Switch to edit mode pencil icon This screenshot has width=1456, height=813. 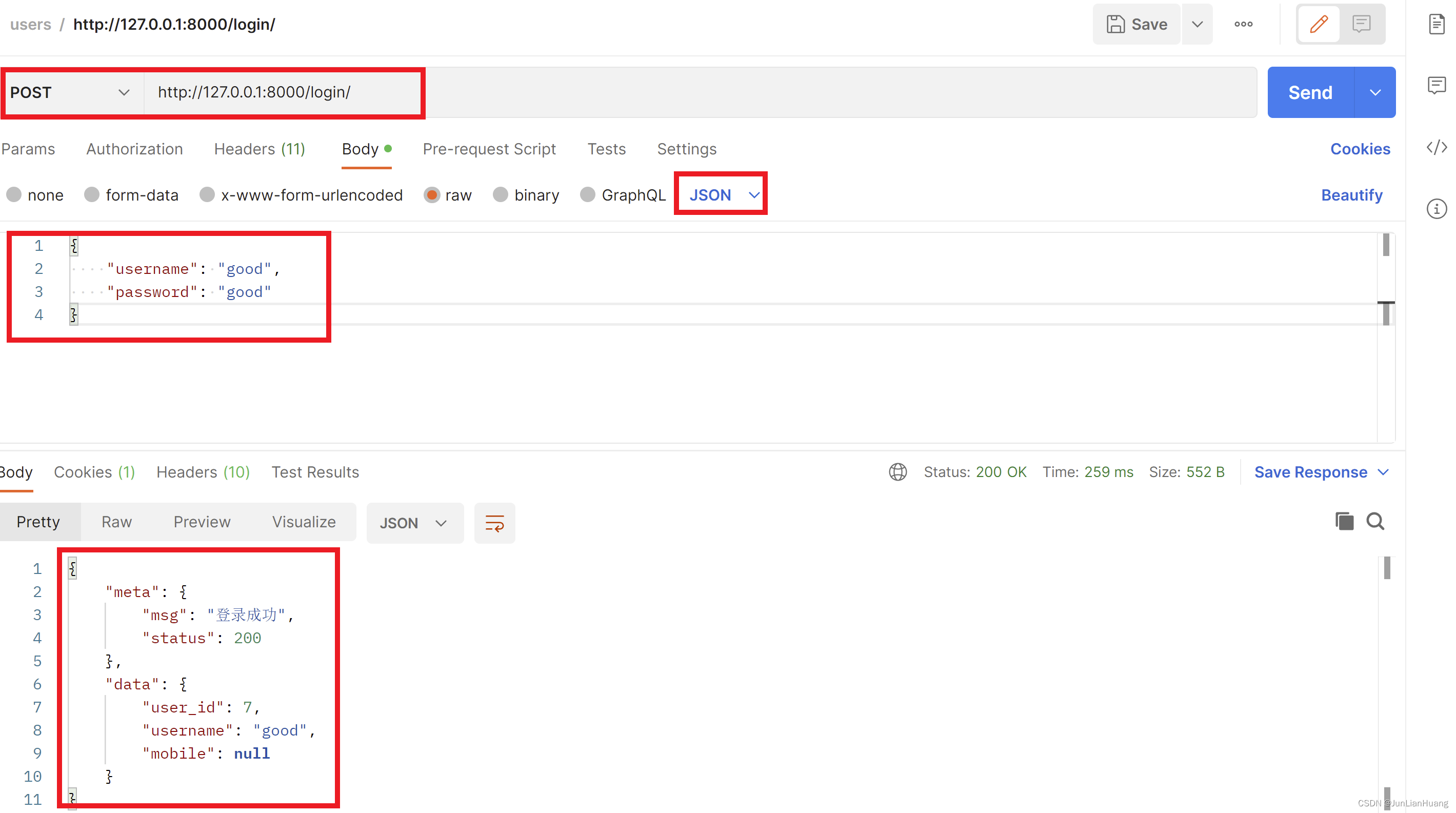[1319, 24]
